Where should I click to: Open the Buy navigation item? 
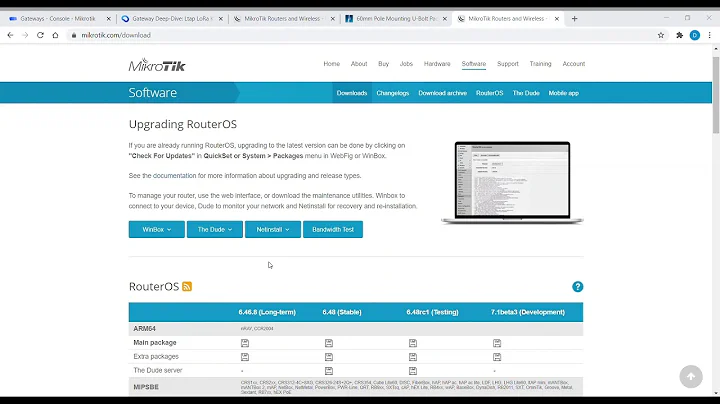(383, 64)
